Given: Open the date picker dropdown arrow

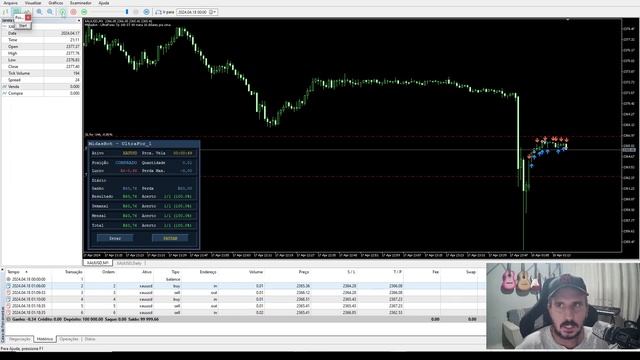Looking at the screenshot, I should point(215,12).
